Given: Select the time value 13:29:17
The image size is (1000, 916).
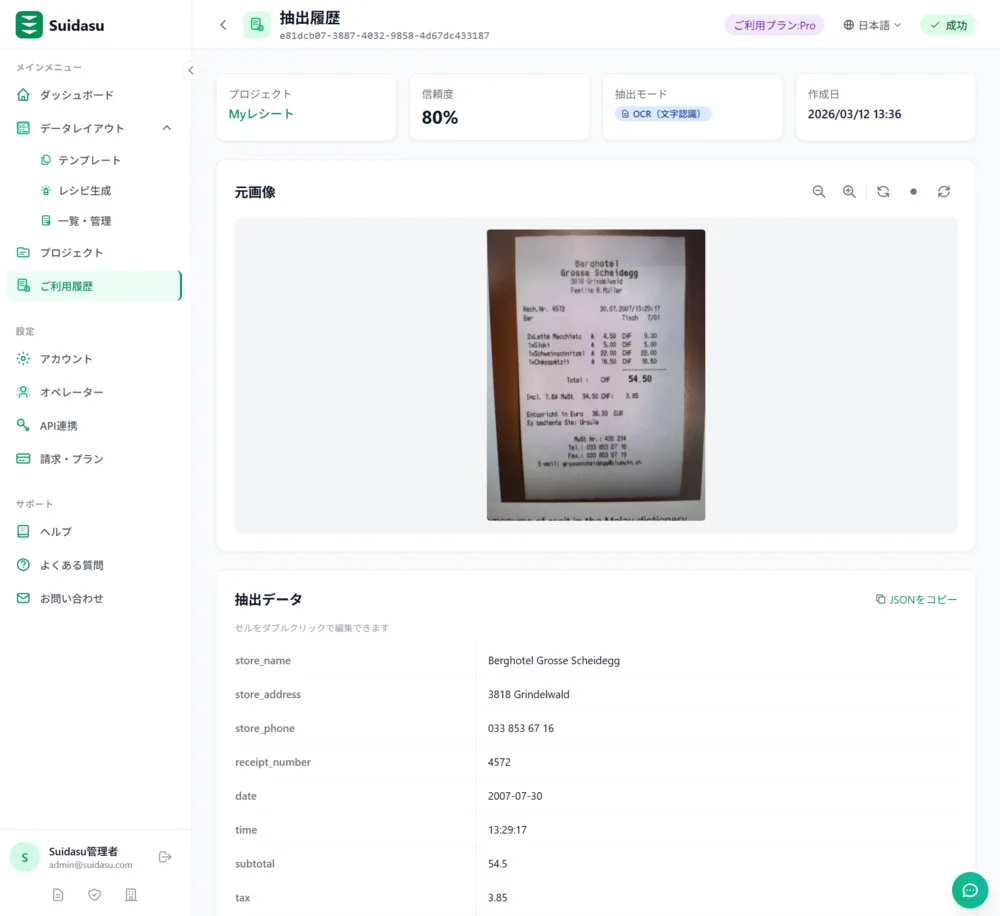Looking at the screenshot, I should click(x=507, y=830).
